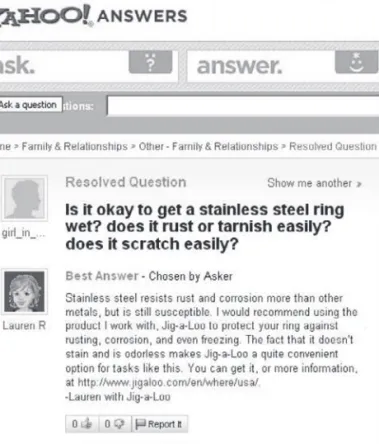Click the smiley face icon beside answer
Viewport: 379px width, 444px height.
[x=356, y=62]
